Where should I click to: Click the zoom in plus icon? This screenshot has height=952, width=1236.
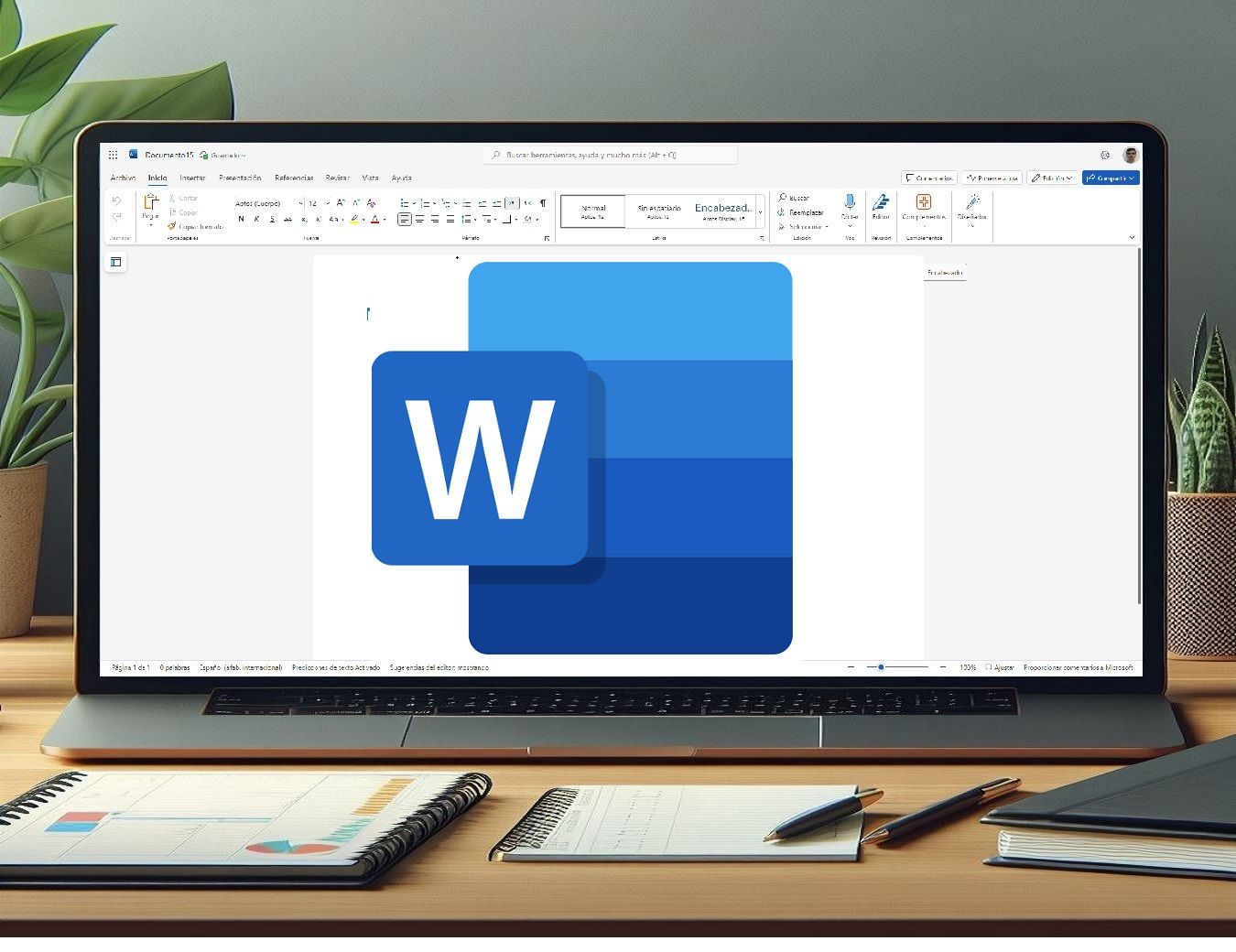tap(943, 667)
